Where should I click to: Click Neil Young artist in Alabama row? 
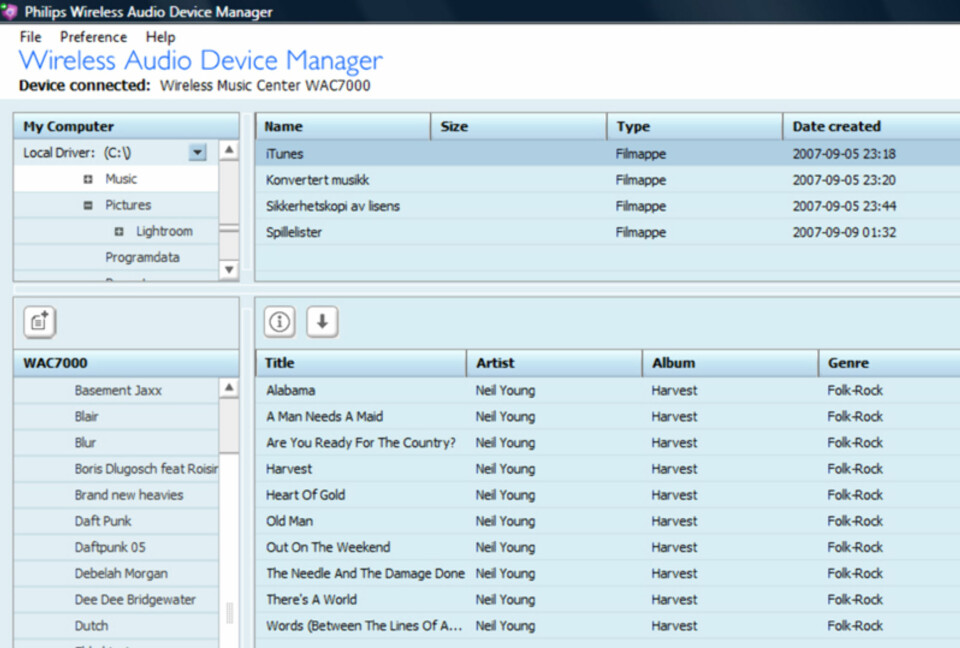(x=505, y=391)
